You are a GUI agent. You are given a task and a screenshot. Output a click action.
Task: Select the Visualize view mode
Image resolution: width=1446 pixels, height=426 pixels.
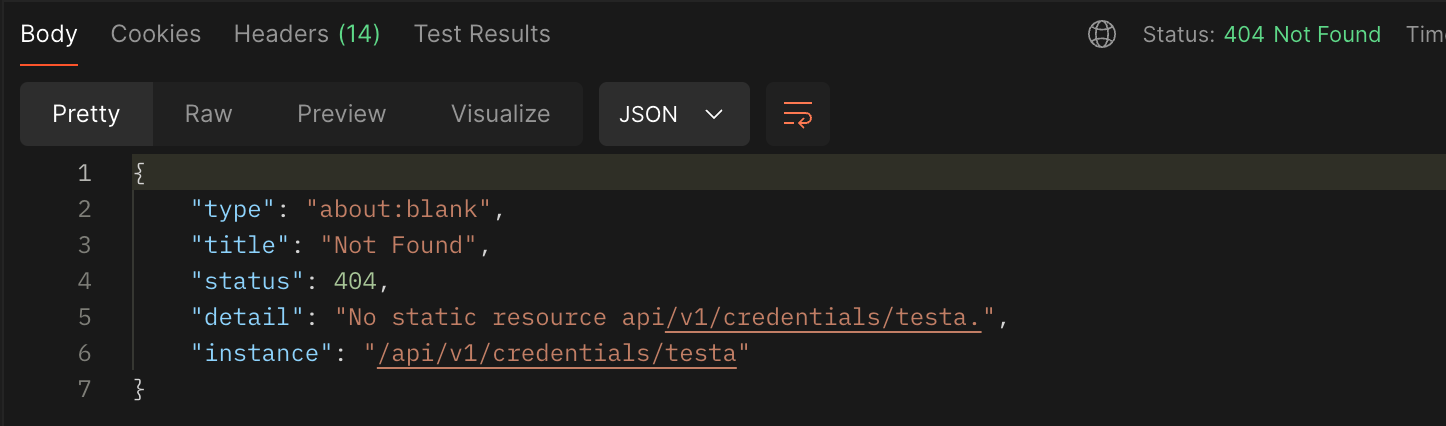(500, 114)
